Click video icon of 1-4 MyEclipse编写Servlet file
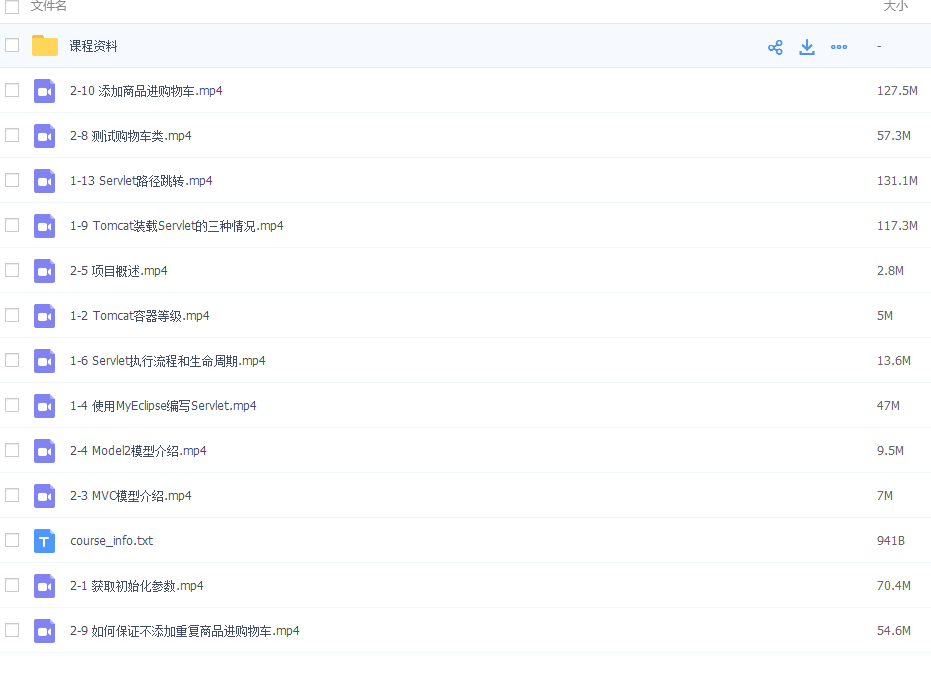This screenshot has height=679, width=931. (x=45, y=406)
